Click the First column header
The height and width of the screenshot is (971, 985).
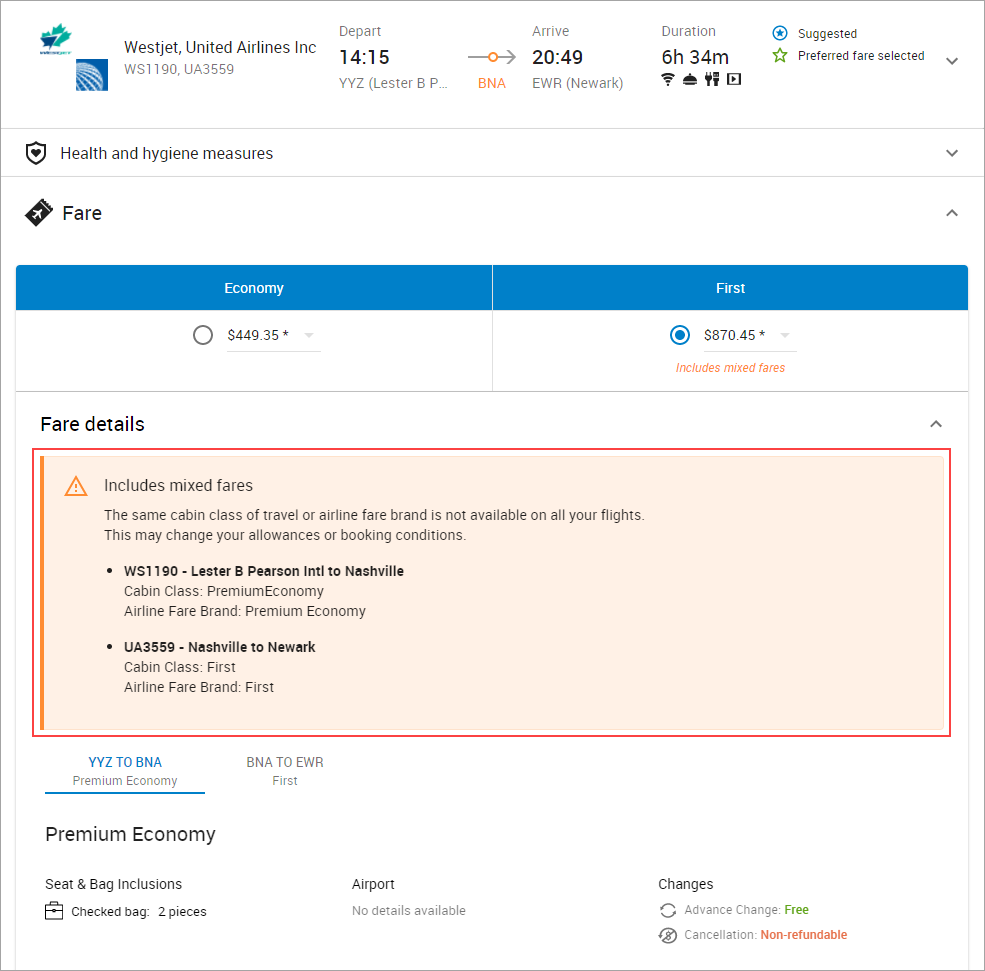[x=731, y=288]
